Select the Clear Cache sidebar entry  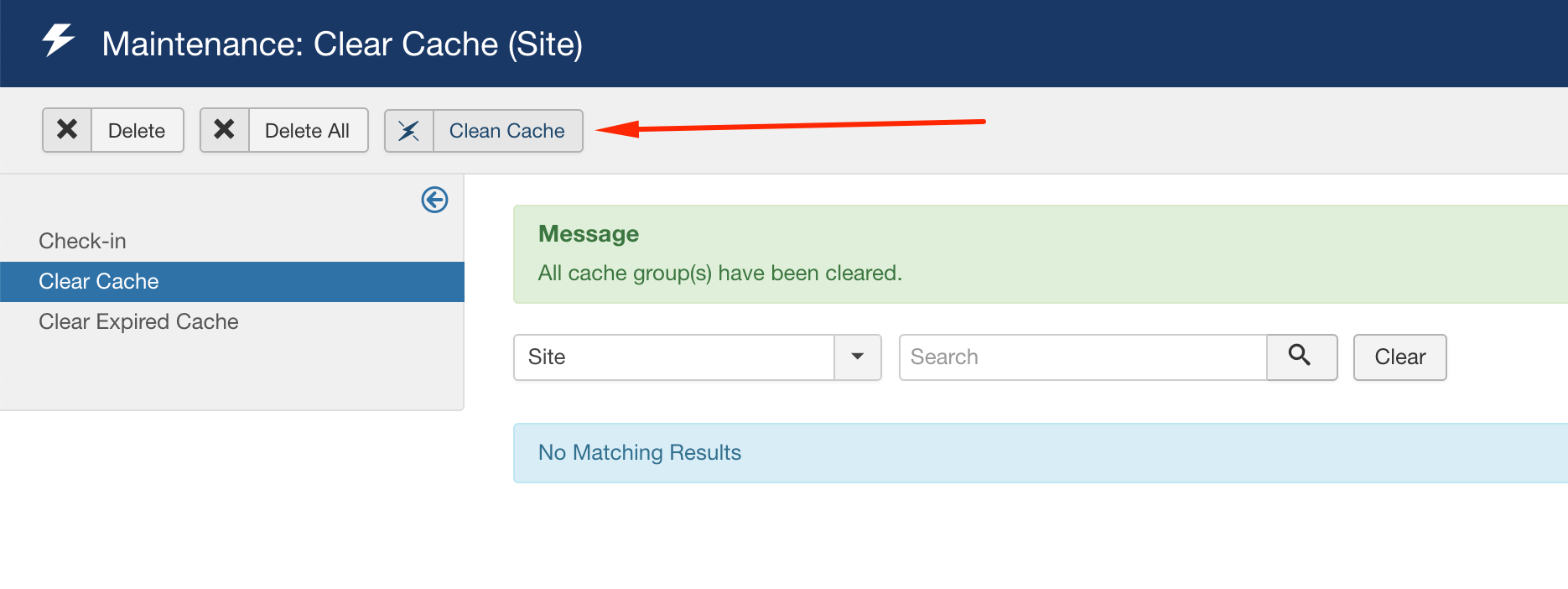coord(98,281)
